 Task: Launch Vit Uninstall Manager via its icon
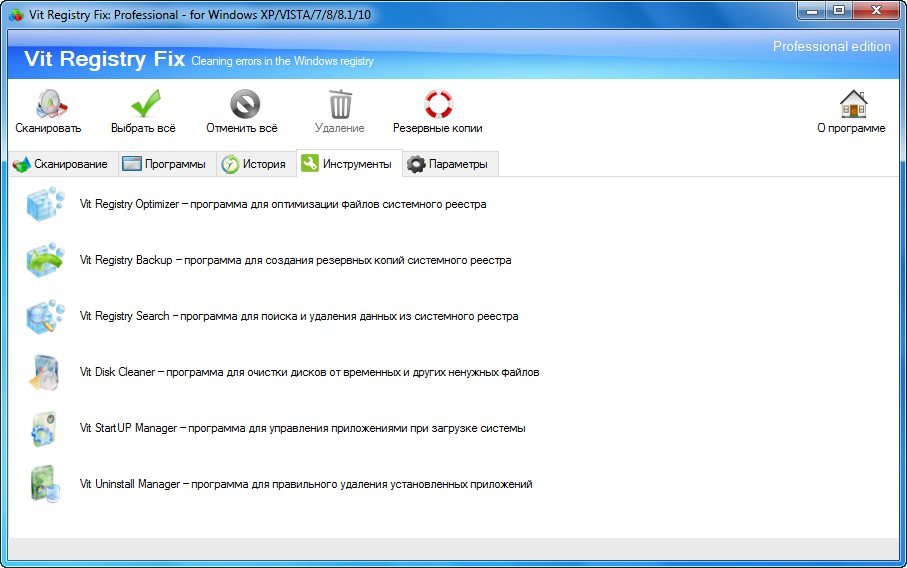[45, 484]
